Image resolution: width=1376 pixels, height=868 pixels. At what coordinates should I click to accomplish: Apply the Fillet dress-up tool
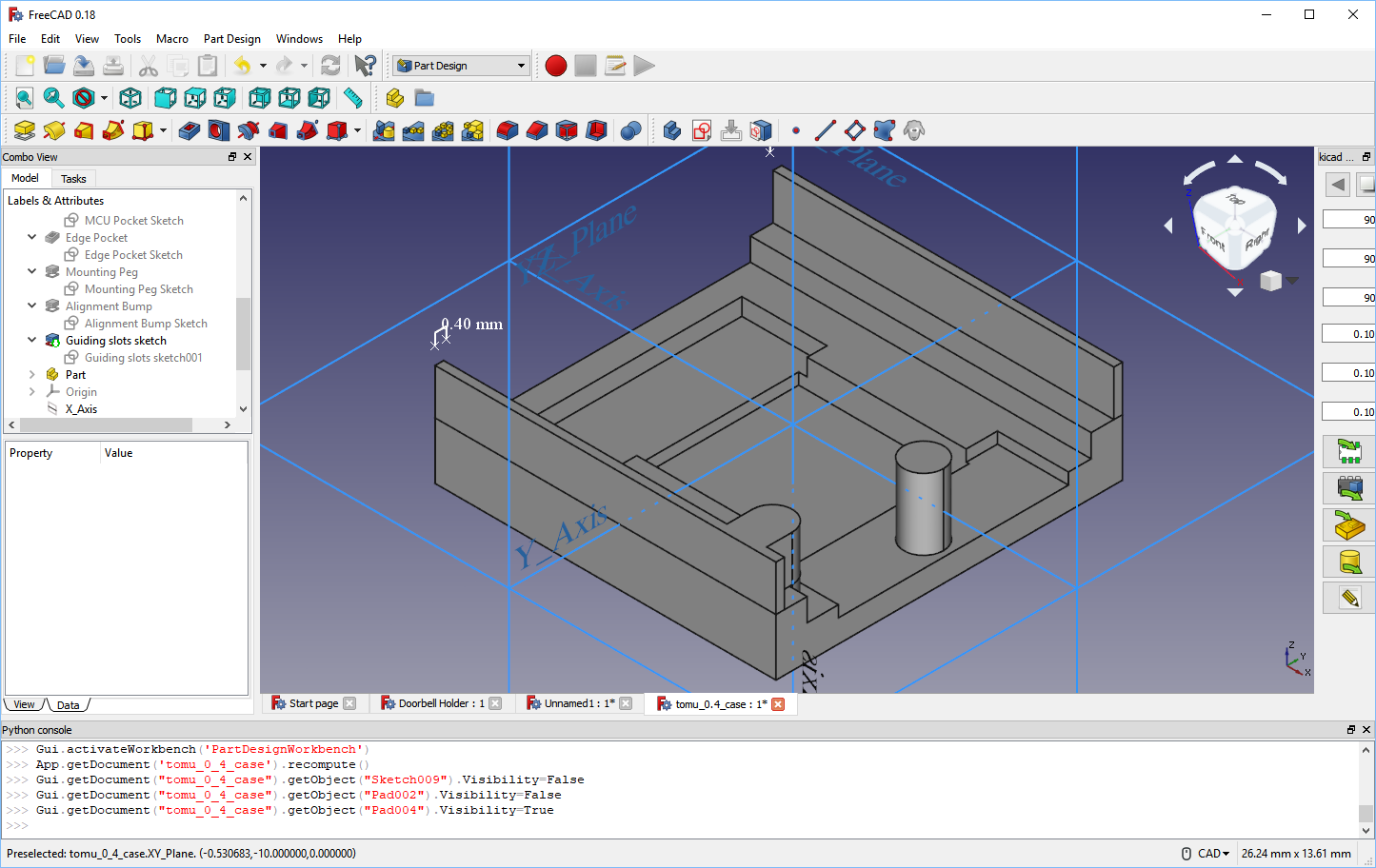point(506,130)
